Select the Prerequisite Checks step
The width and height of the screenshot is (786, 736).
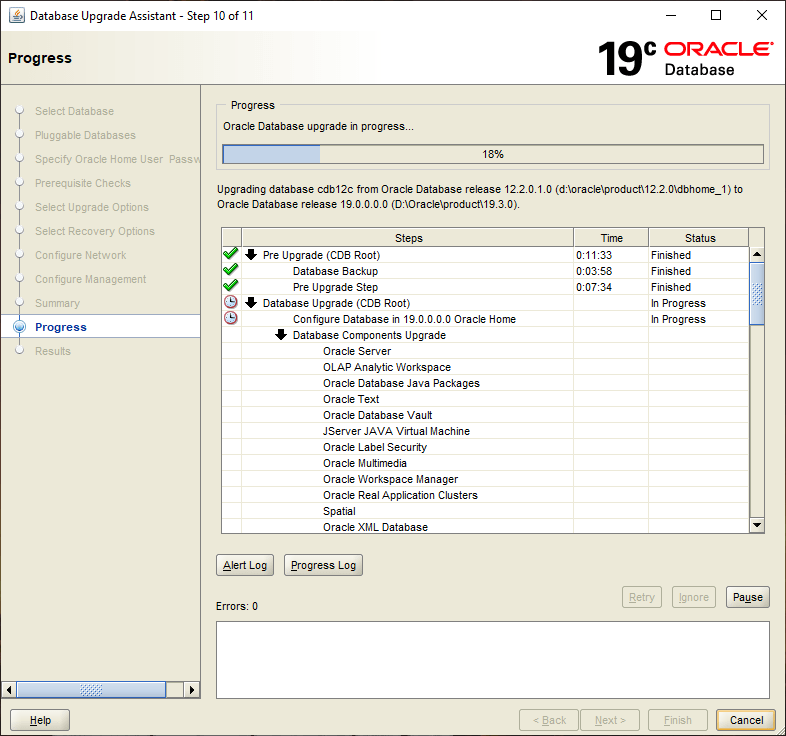83,183
